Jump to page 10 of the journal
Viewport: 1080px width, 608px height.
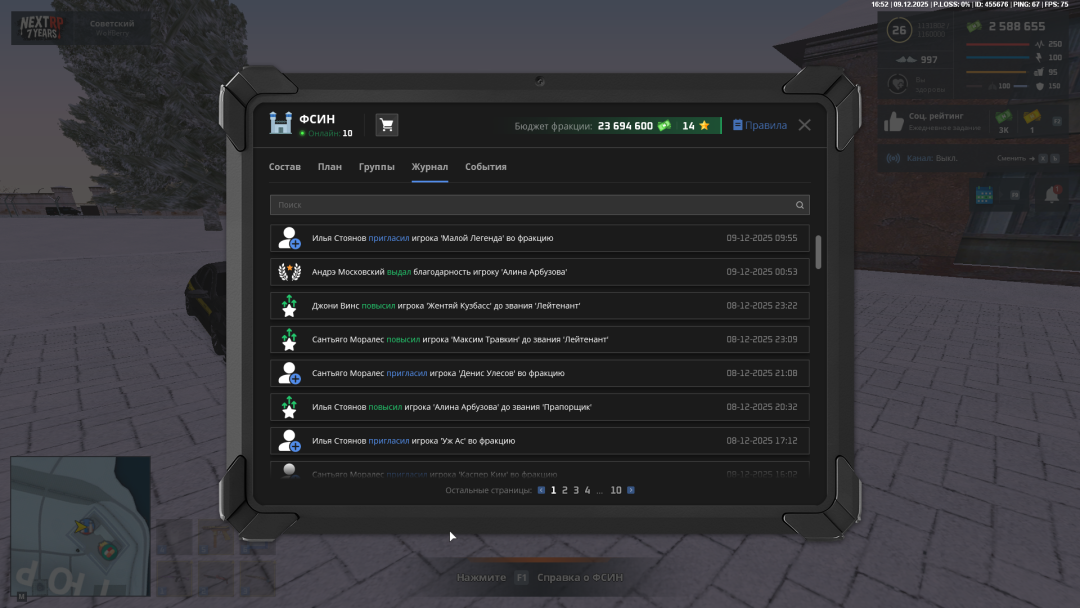pyautogui.click(x=616, y=490)
